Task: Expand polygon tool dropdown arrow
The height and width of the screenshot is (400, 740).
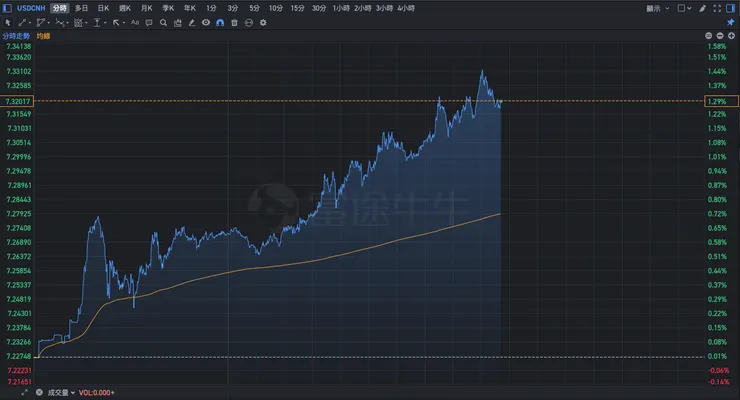Action: coord(49,23)
